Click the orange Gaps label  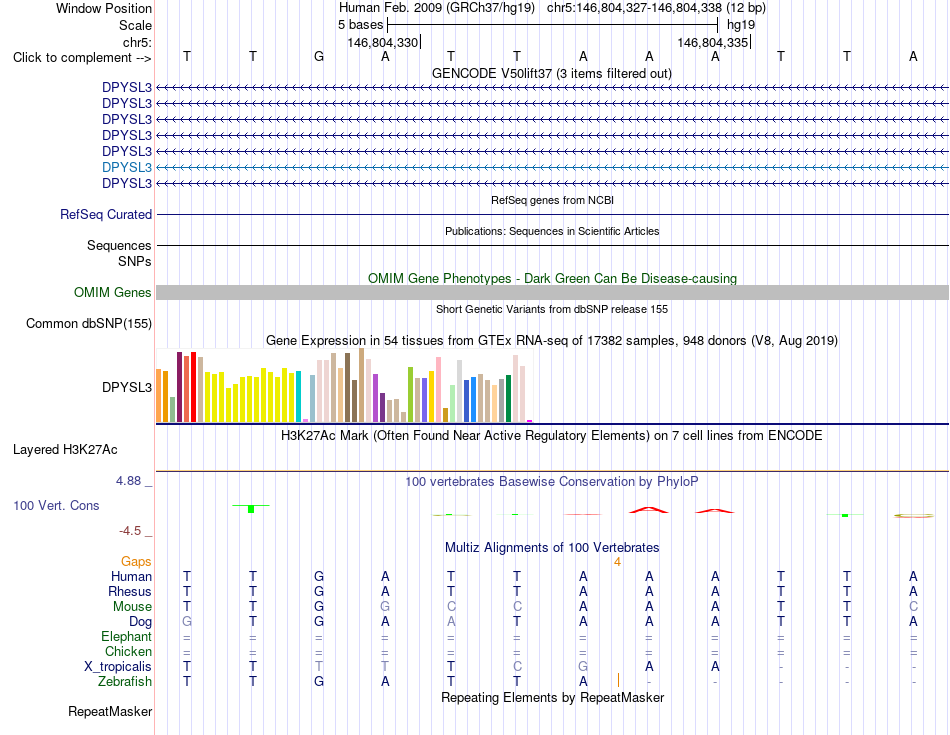(136, 562)
